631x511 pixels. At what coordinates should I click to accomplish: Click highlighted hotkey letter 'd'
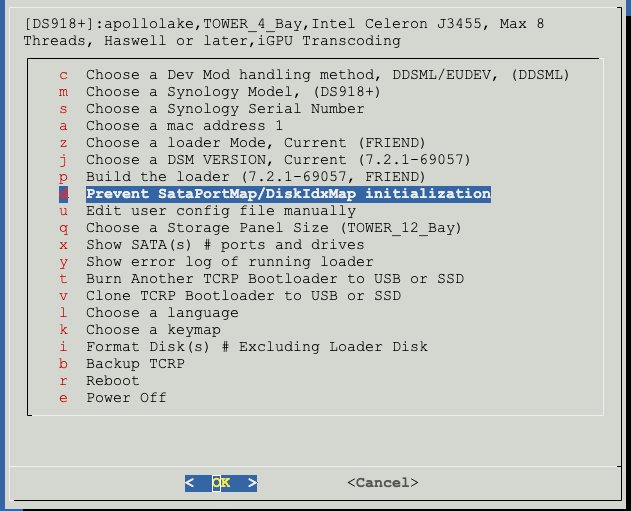(x=63, y=194)
